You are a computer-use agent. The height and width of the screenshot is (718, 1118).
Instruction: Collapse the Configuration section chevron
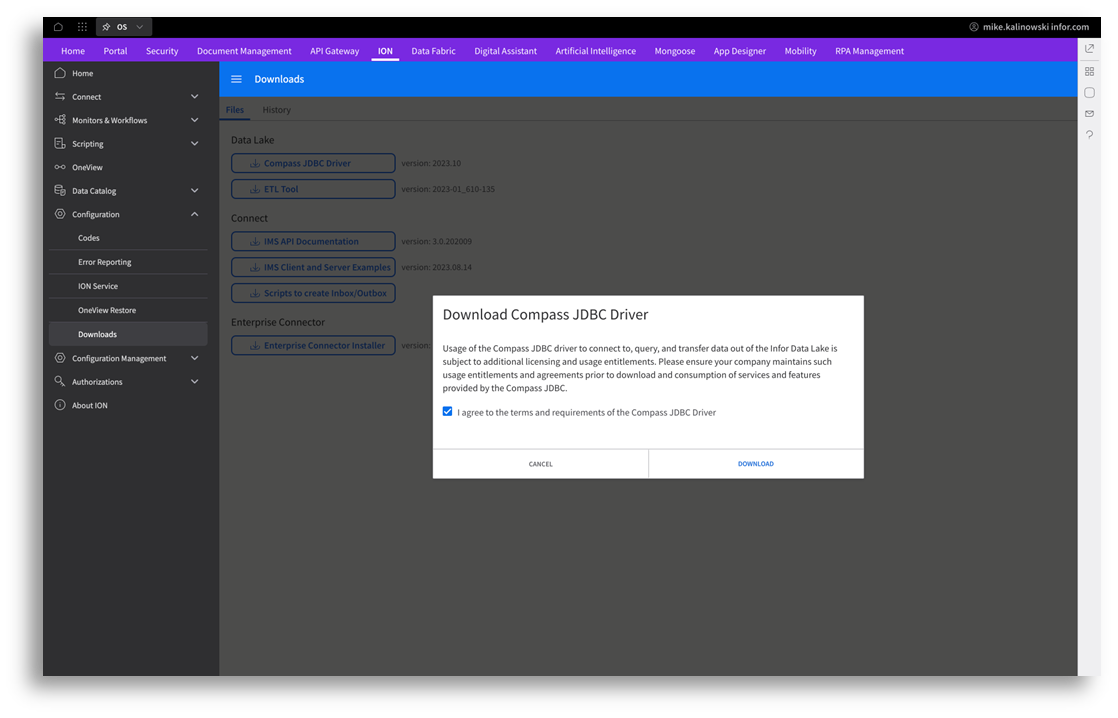(x=195, y=214)
